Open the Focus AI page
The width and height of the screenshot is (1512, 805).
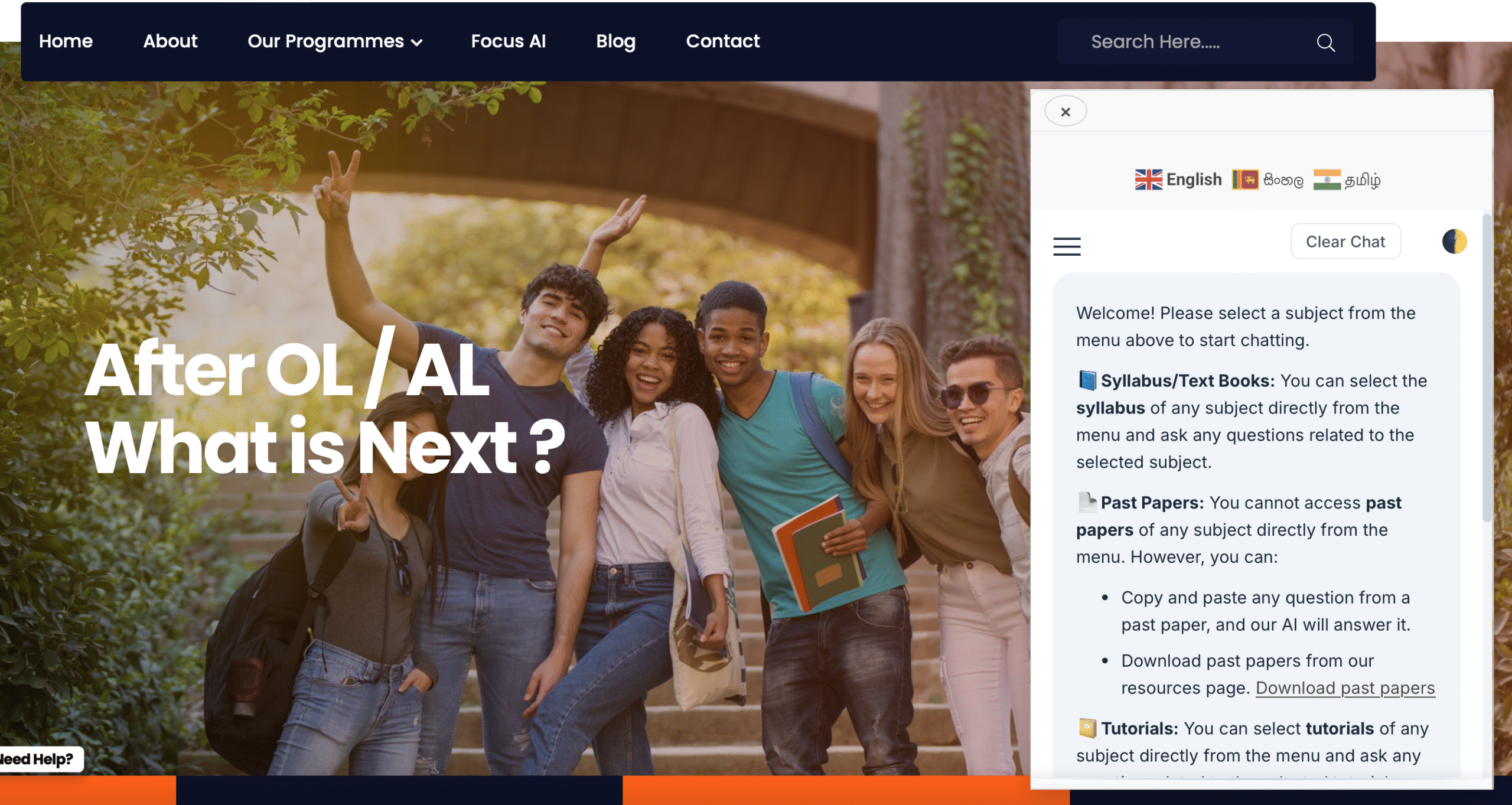(x=508, y=41)
